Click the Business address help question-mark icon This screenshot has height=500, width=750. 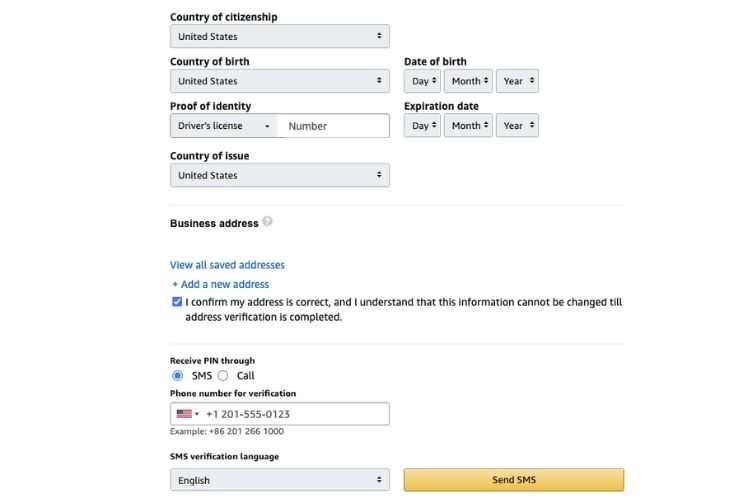[268, 222]
